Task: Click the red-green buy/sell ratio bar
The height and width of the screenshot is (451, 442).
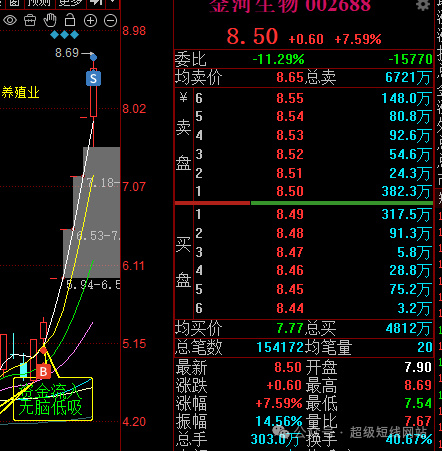Action: coord(304,203)
